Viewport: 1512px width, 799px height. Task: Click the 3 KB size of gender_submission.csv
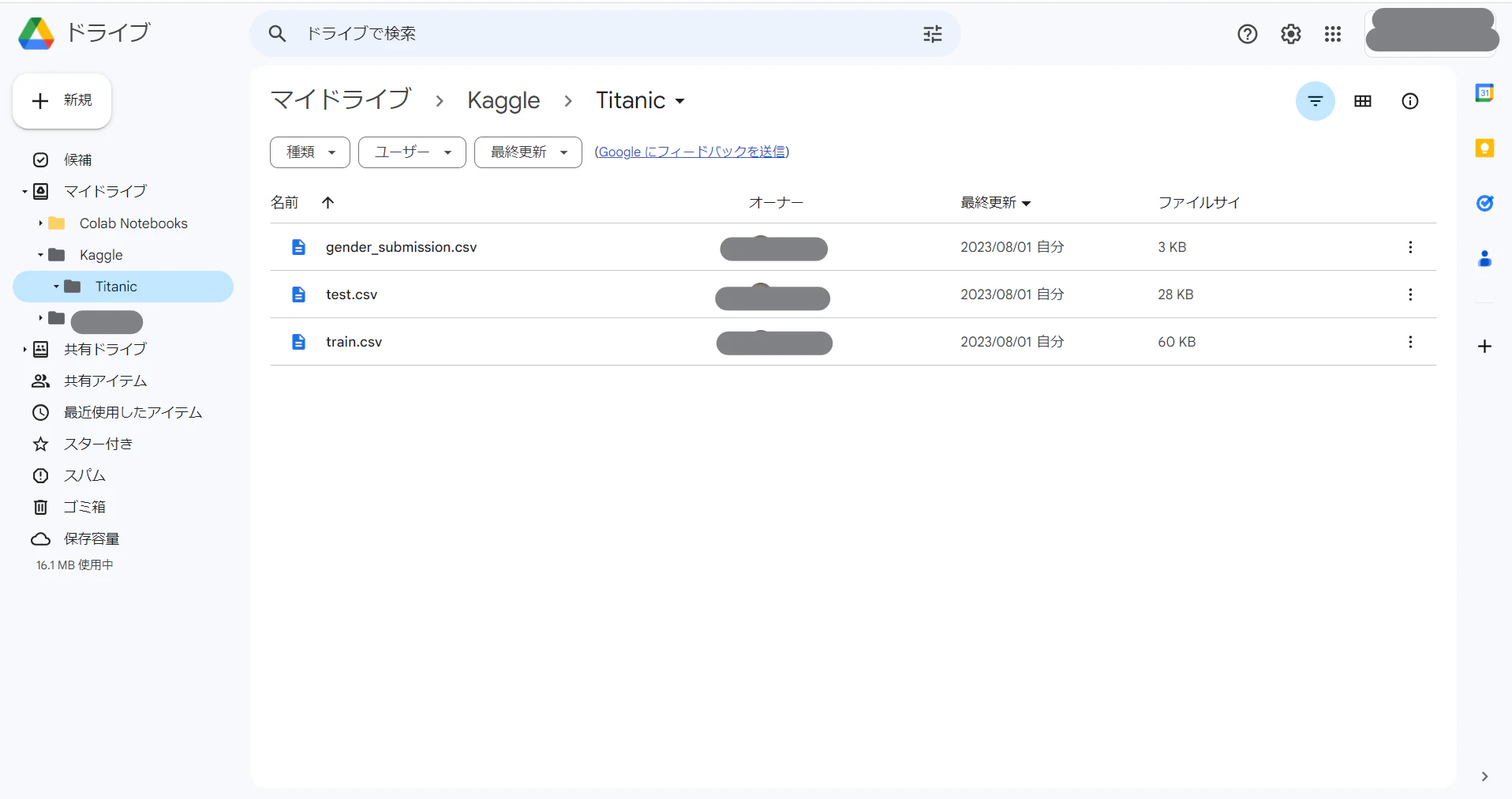point(1172,247)
